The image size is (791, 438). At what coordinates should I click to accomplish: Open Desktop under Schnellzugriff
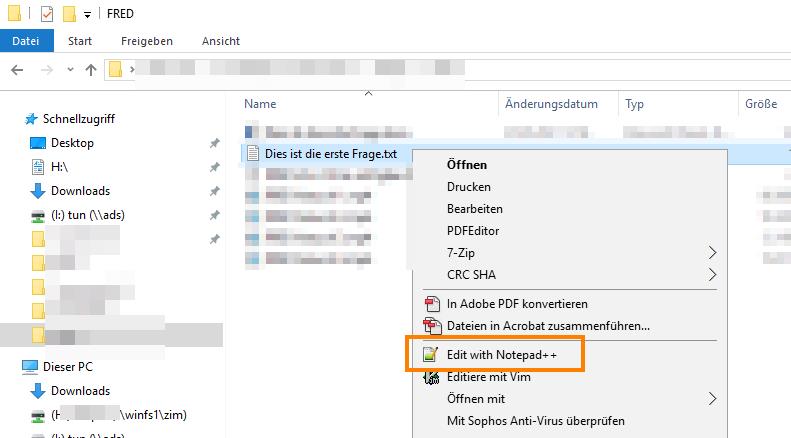click(x=72, y=143)
